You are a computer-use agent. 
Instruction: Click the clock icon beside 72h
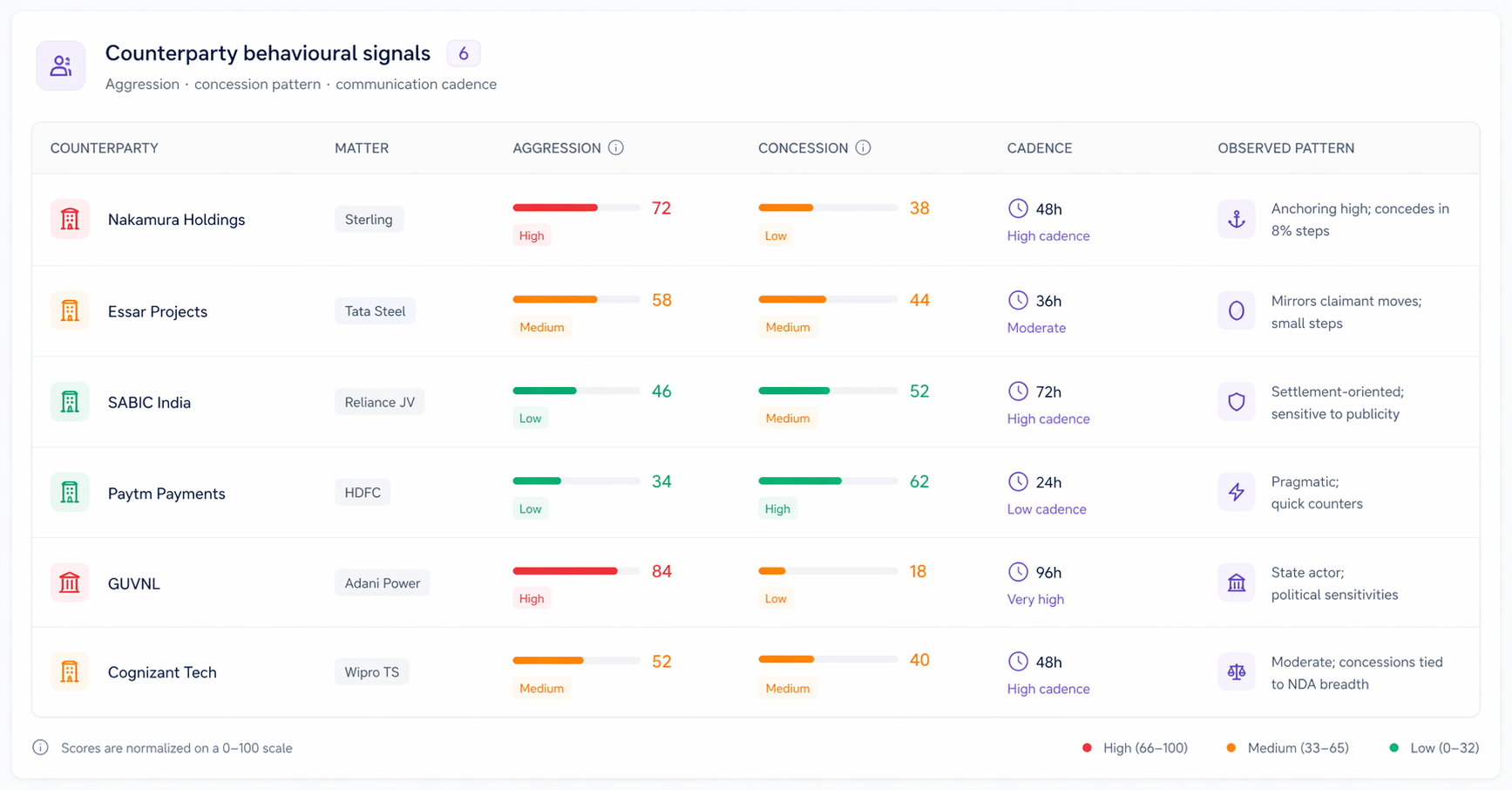(1018, 391)
